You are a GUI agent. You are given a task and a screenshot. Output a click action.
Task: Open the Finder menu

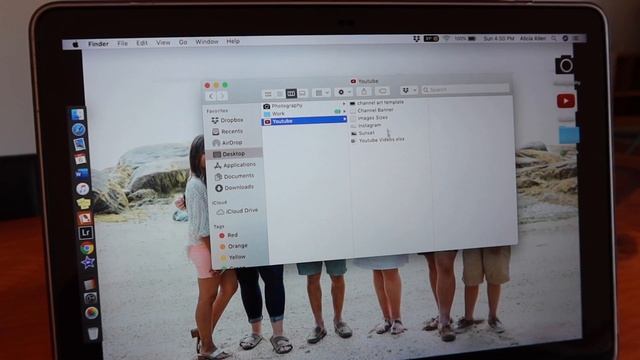click(98, 44)
